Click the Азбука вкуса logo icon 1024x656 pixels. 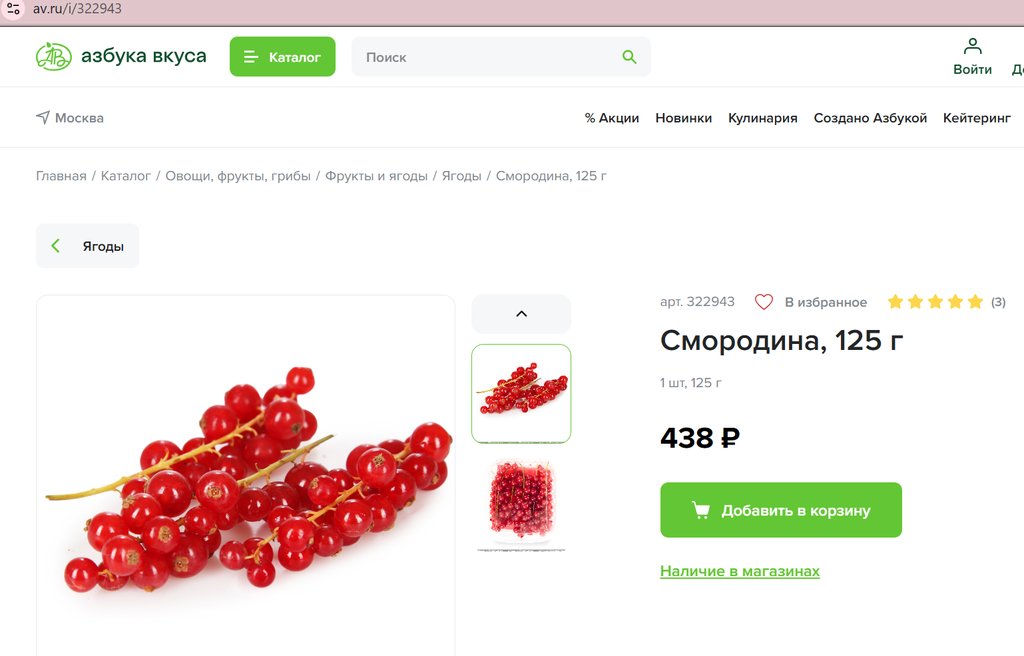[x=54, y=56]
